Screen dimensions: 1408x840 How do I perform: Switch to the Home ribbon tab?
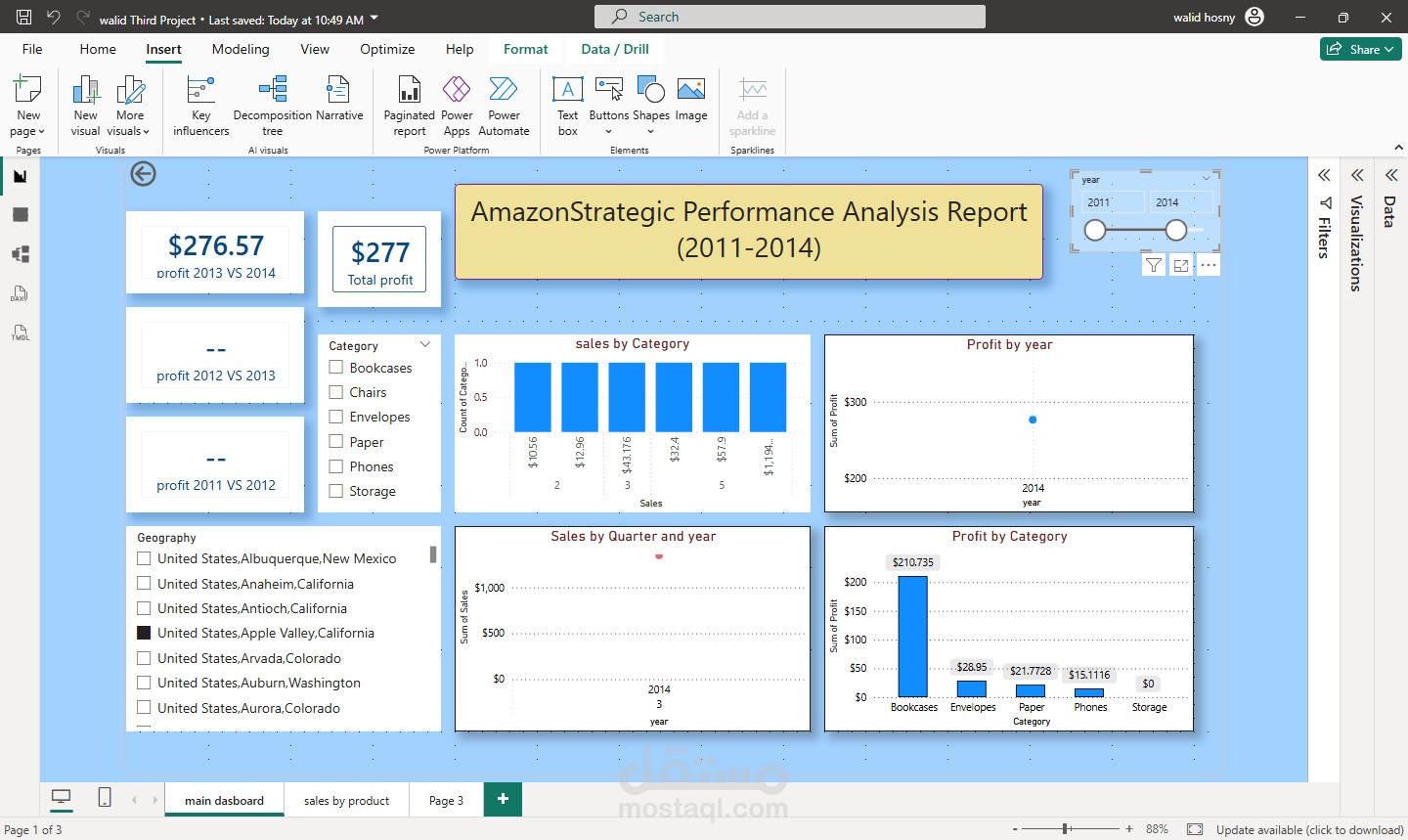click(98, 49)
